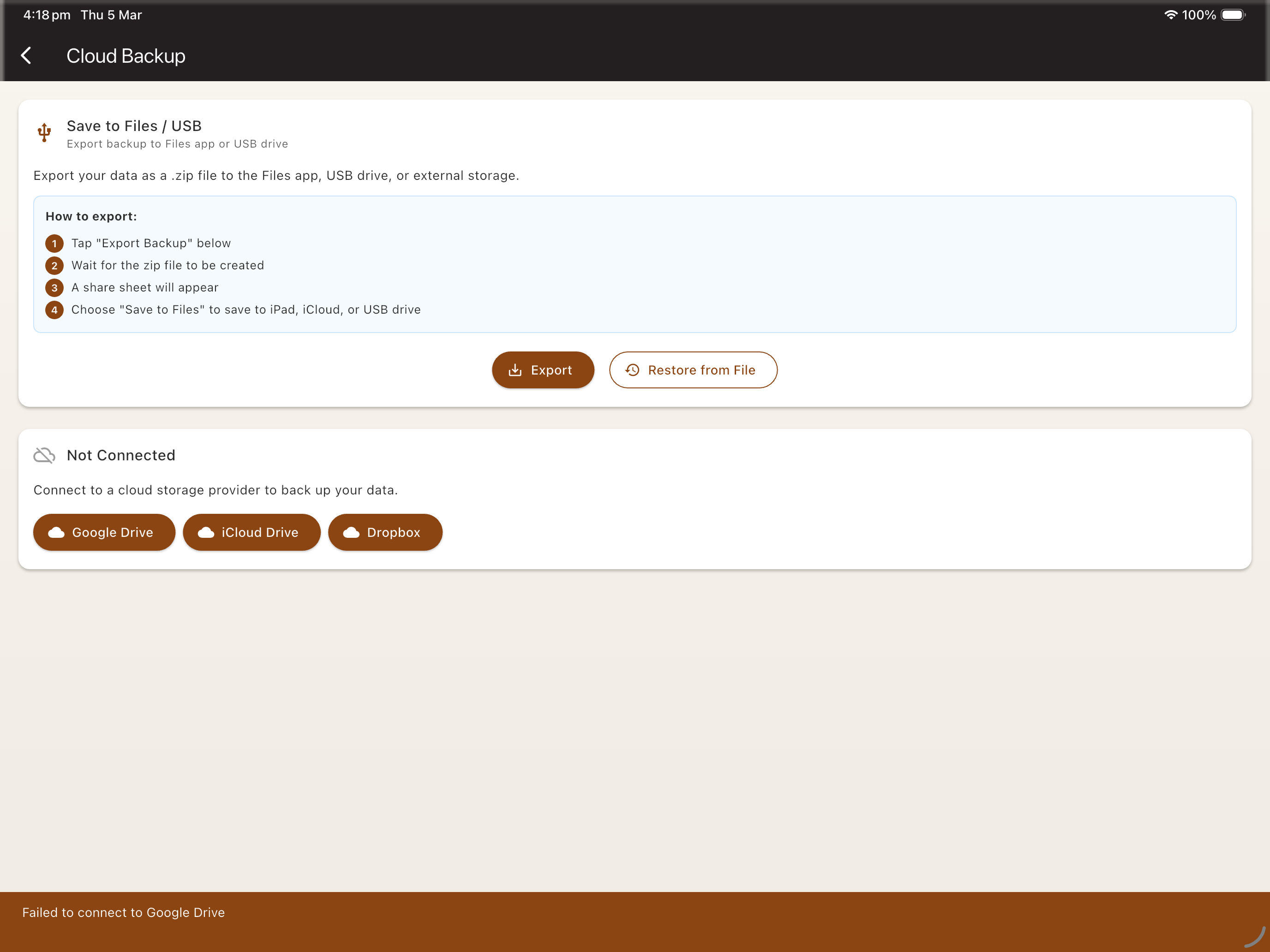Select the Cloud Backup title heading
Screen dimensions: 1270x952
coord(126,56)
